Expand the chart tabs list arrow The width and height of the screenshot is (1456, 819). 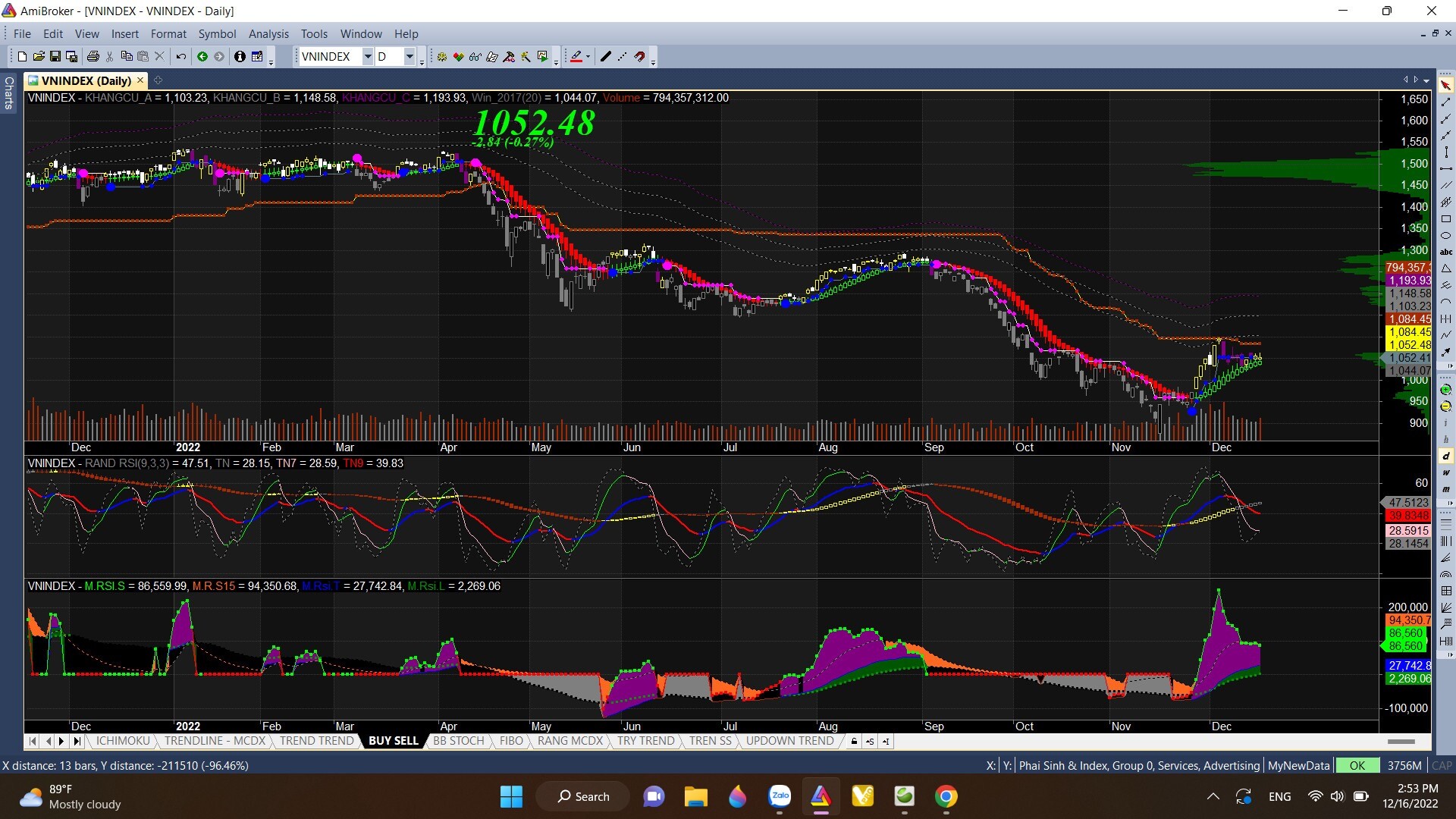click(1426, 80)
